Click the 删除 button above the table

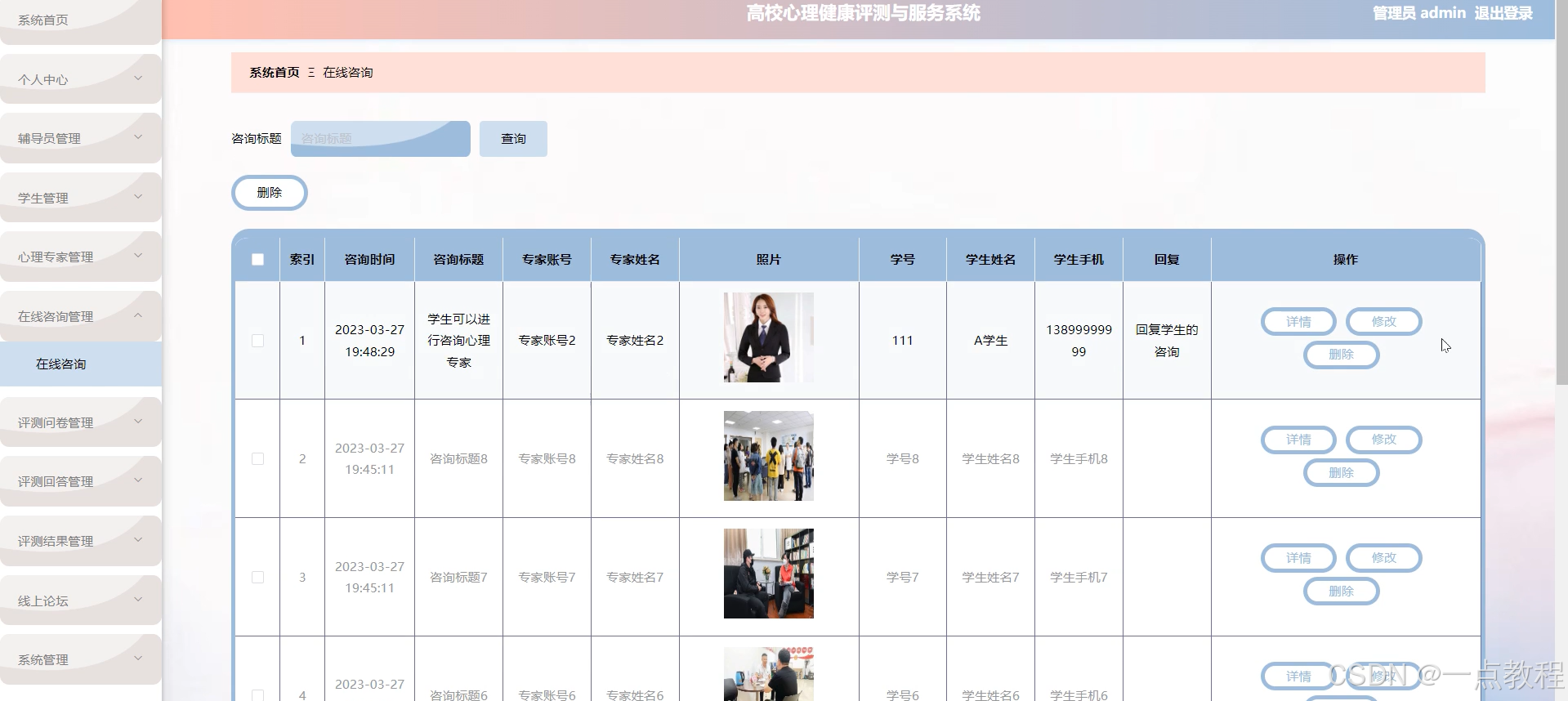[x=270, y=193]
